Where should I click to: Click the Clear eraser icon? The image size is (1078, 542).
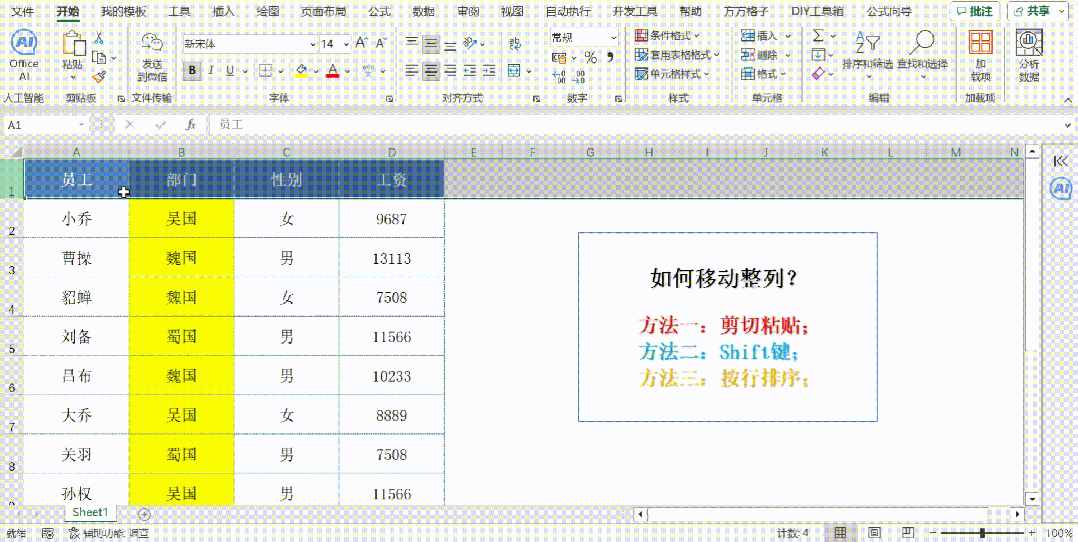coord(818,73)
